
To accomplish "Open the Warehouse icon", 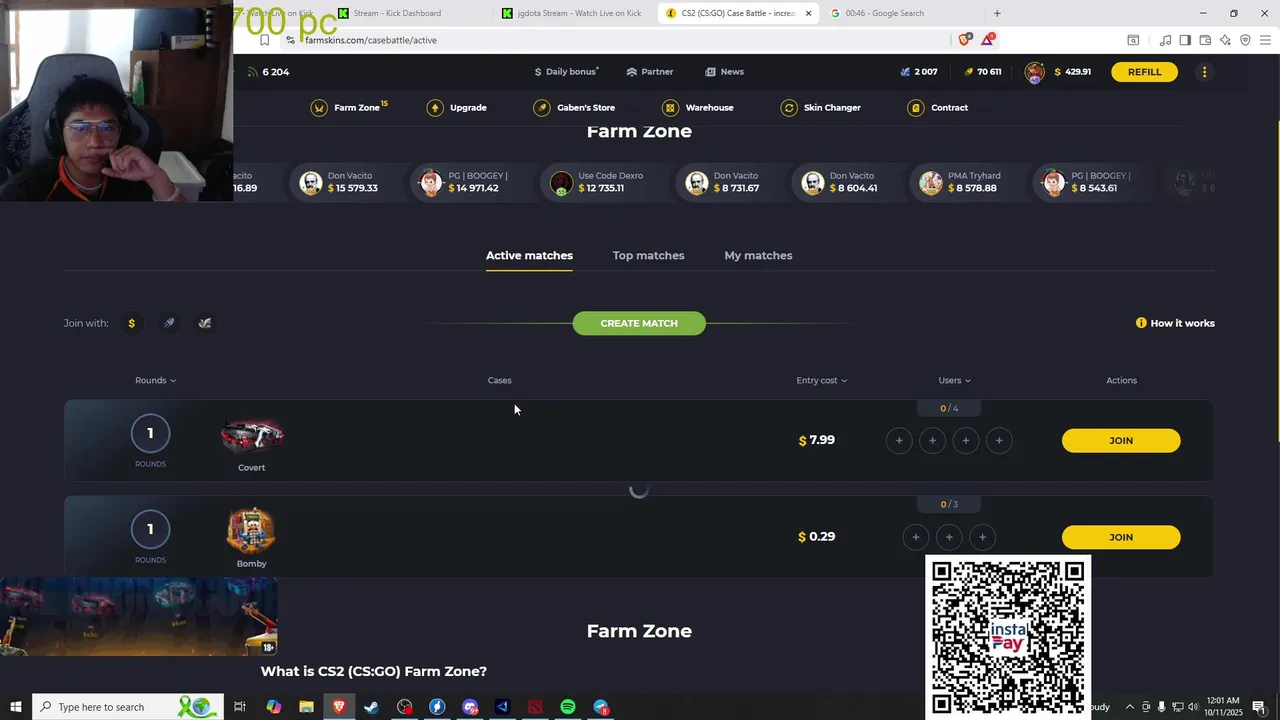I will 670,108.
